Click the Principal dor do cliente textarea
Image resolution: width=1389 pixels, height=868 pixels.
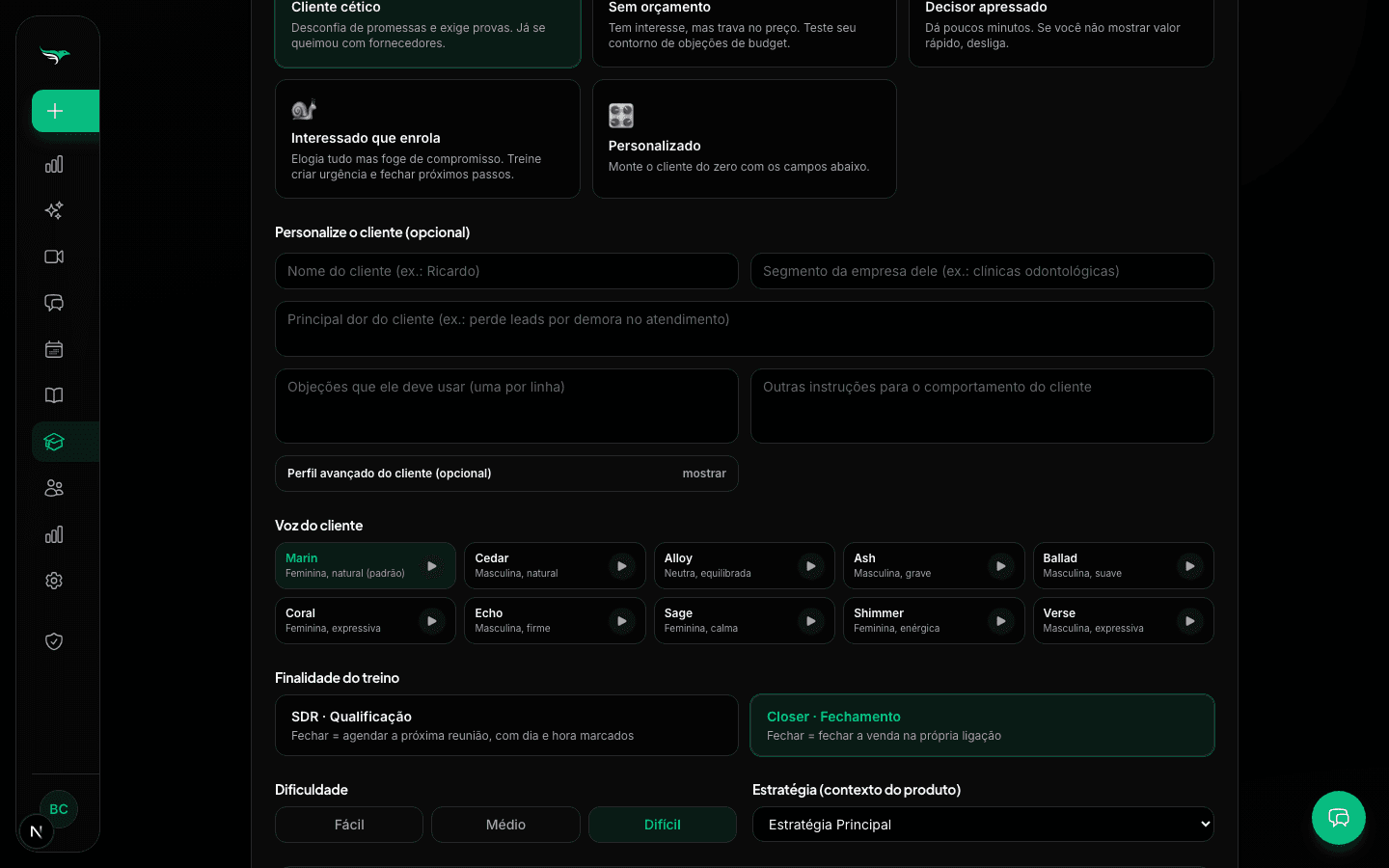tap(745, 329)
